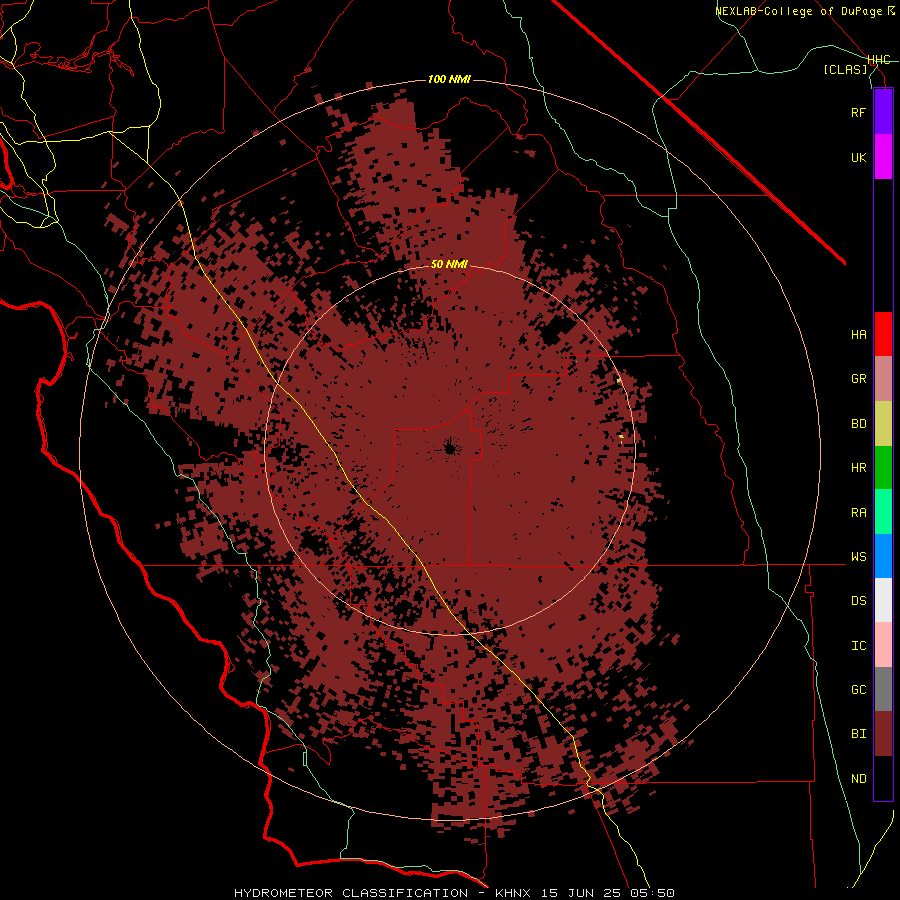Click the GC legend label
Screen dimensions: 900x900
coord(858,690)
